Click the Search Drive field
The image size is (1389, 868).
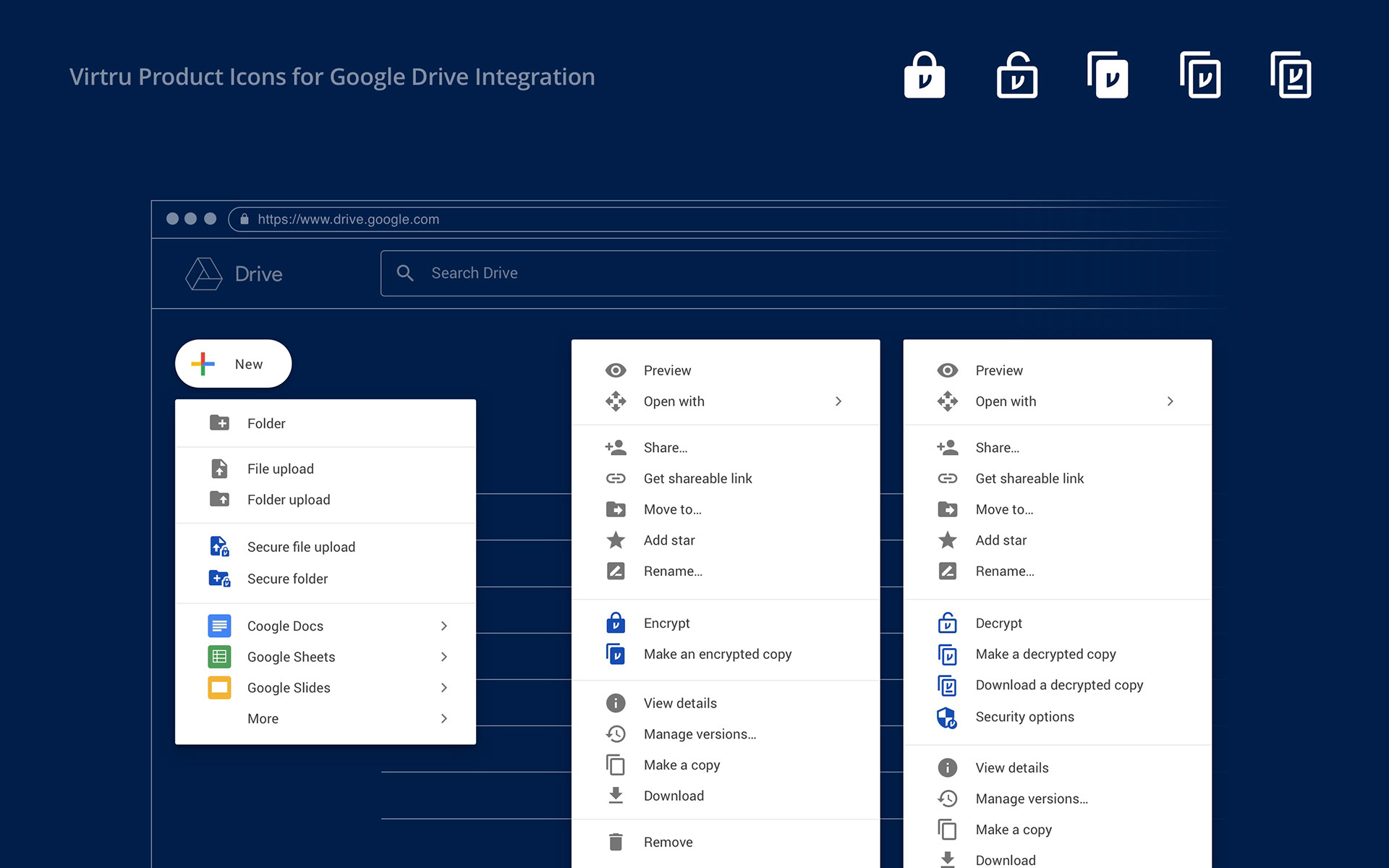coord(803,273)
